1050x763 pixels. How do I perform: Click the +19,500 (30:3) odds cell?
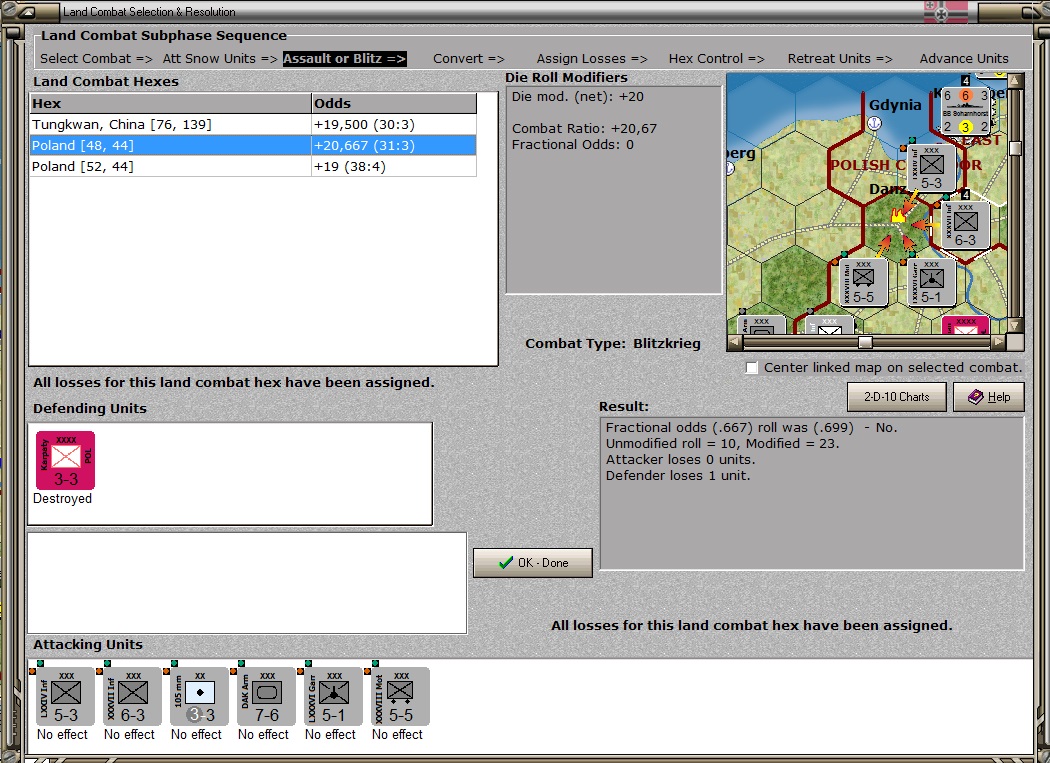[x=394, y=125]
